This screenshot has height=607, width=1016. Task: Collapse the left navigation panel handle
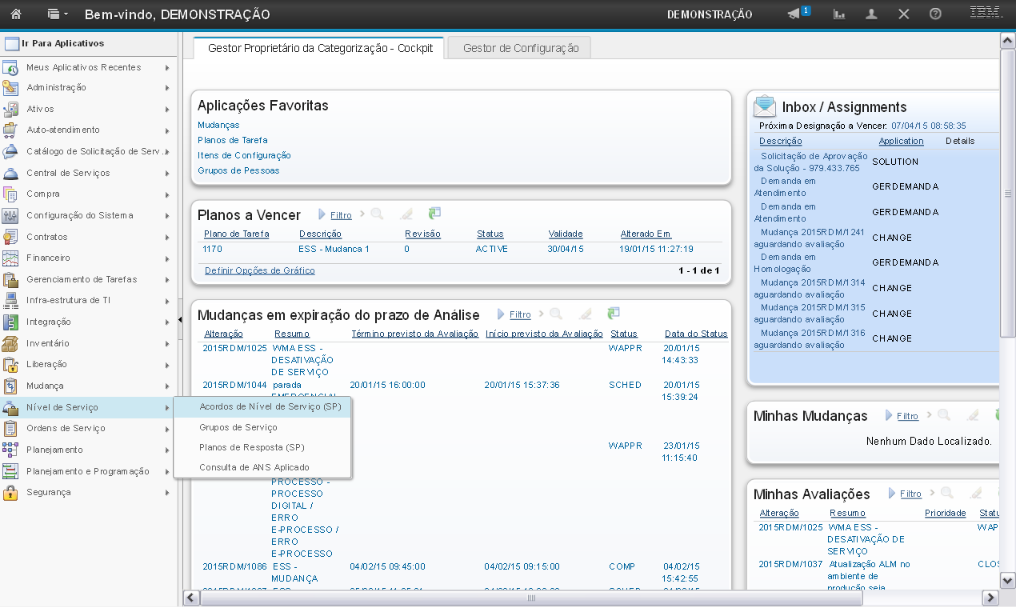point(180,319)
